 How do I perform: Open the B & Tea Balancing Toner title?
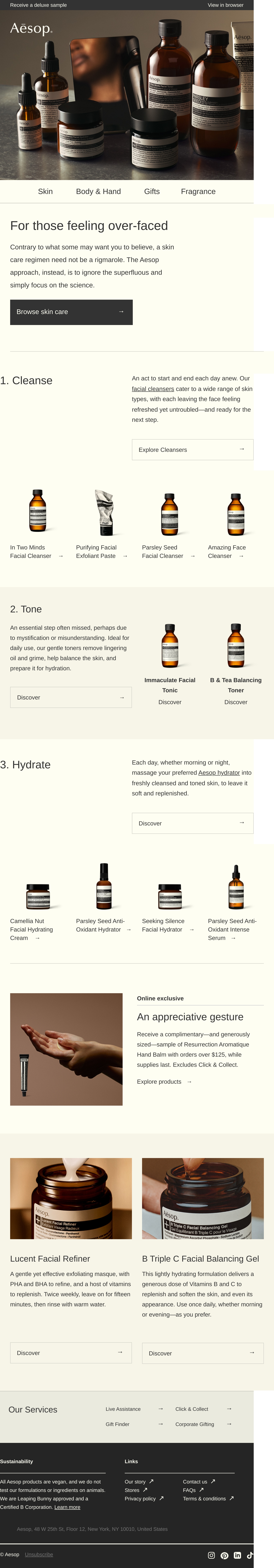click(x=236, y=685)
